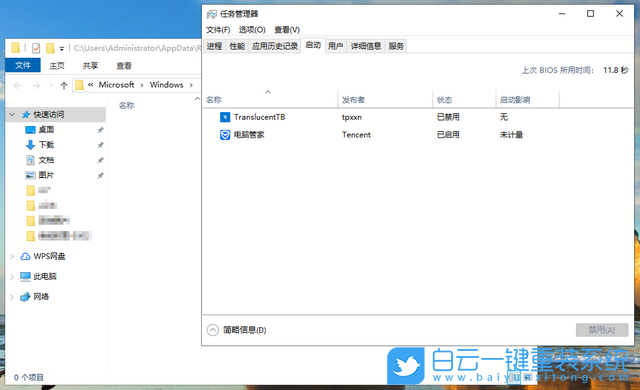Viewport: 640px width, 390px height.
Task: Click the 此电脑 computer icon
Action: click(x=25, y=277)
